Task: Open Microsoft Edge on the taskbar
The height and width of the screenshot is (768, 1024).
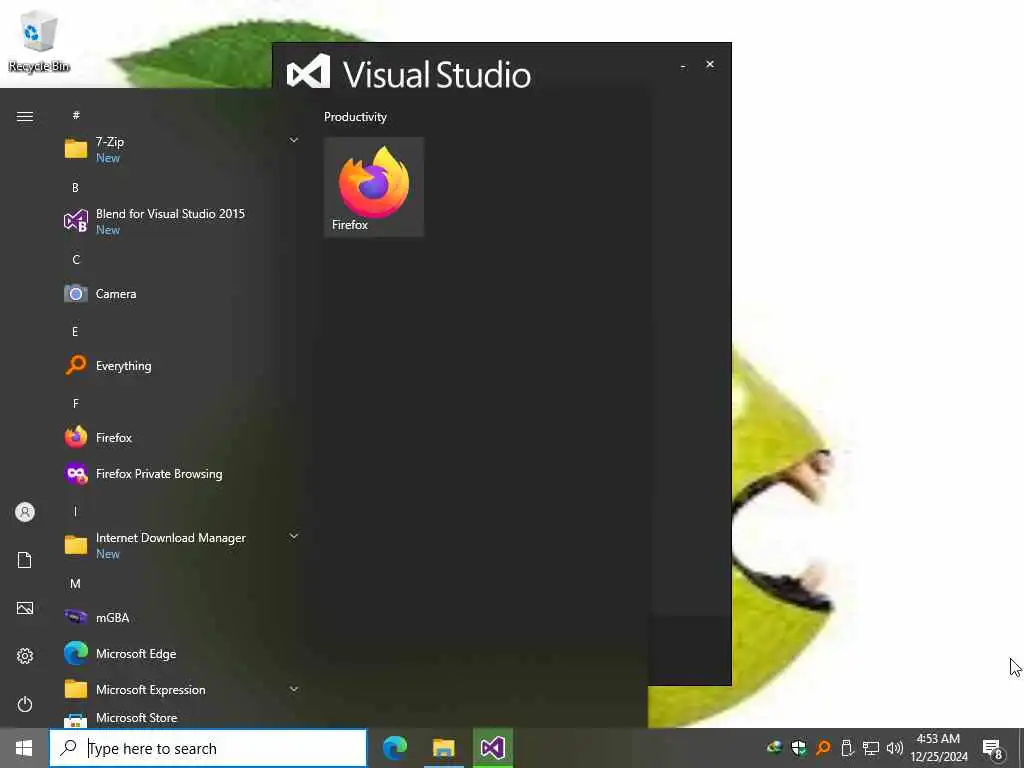Action: point(394,748)
